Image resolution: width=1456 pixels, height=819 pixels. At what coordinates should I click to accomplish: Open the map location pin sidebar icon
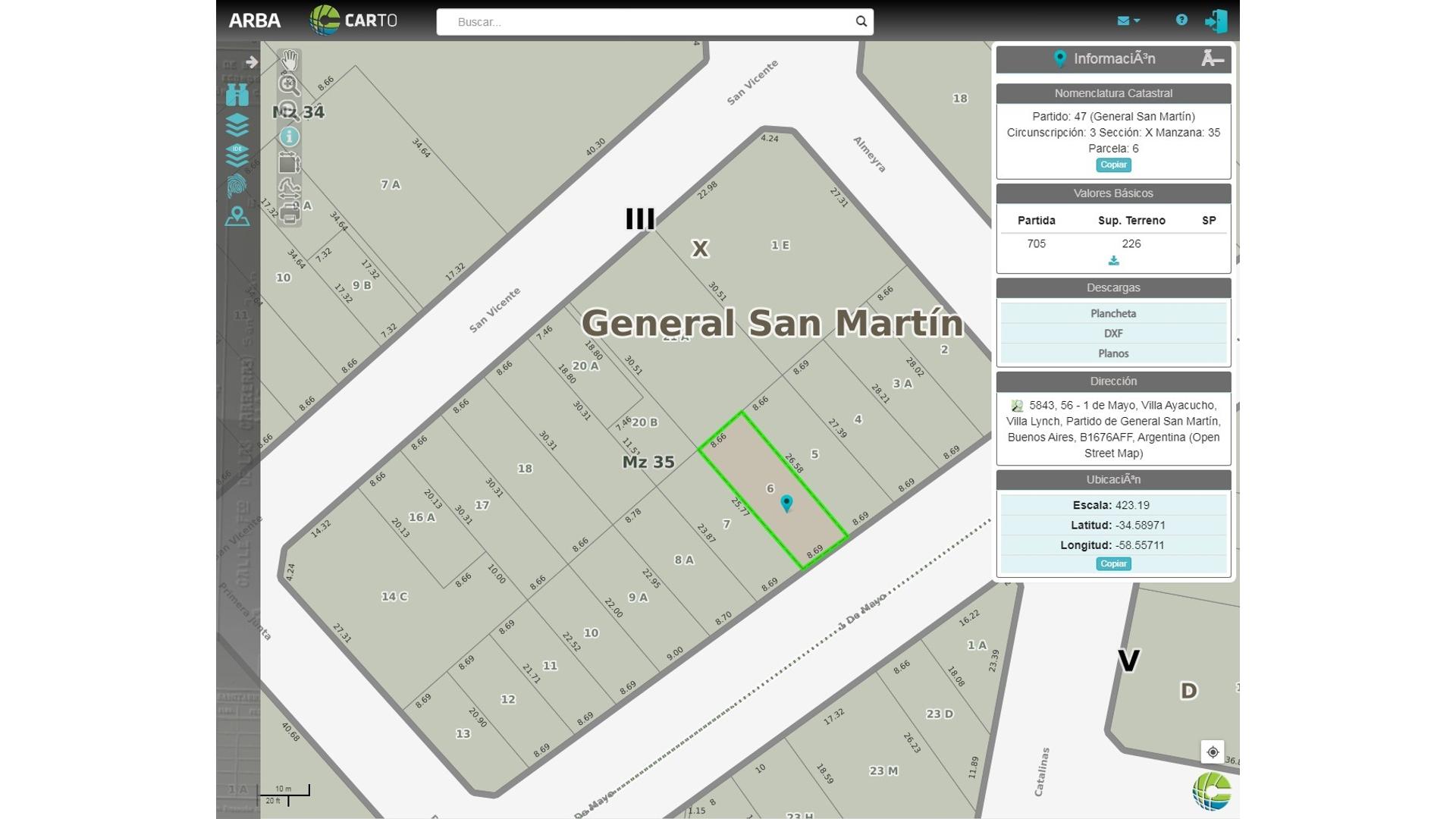point(237,217)
